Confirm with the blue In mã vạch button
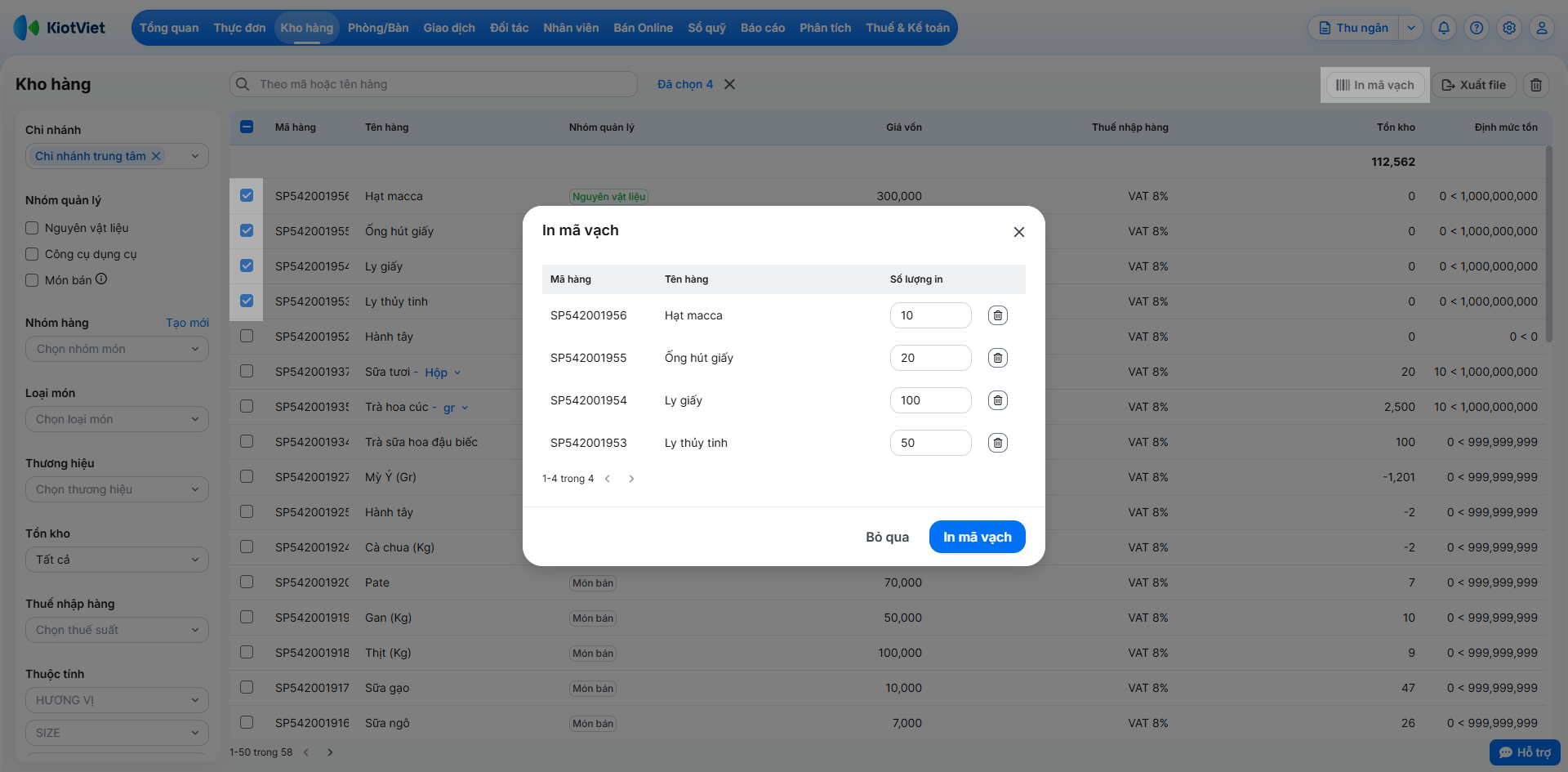 [x=977, y=537]
